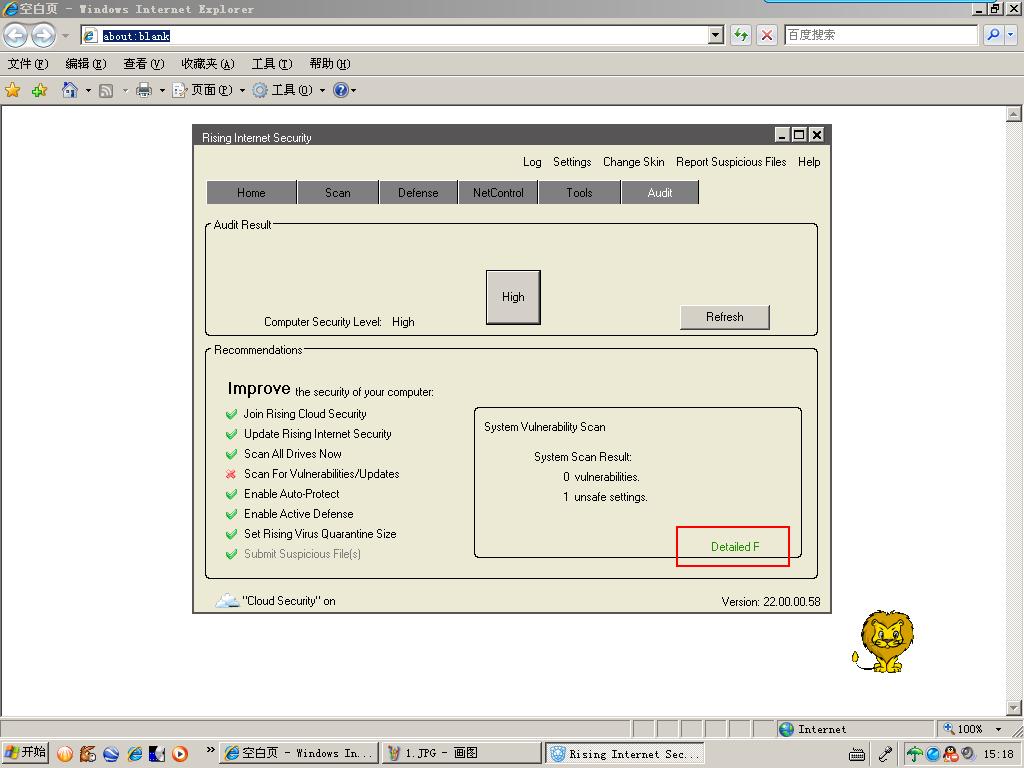Click the red X stop loading button
This screenshot has height=768, width=1024.
pyautogui.click(x=767, y=35)
